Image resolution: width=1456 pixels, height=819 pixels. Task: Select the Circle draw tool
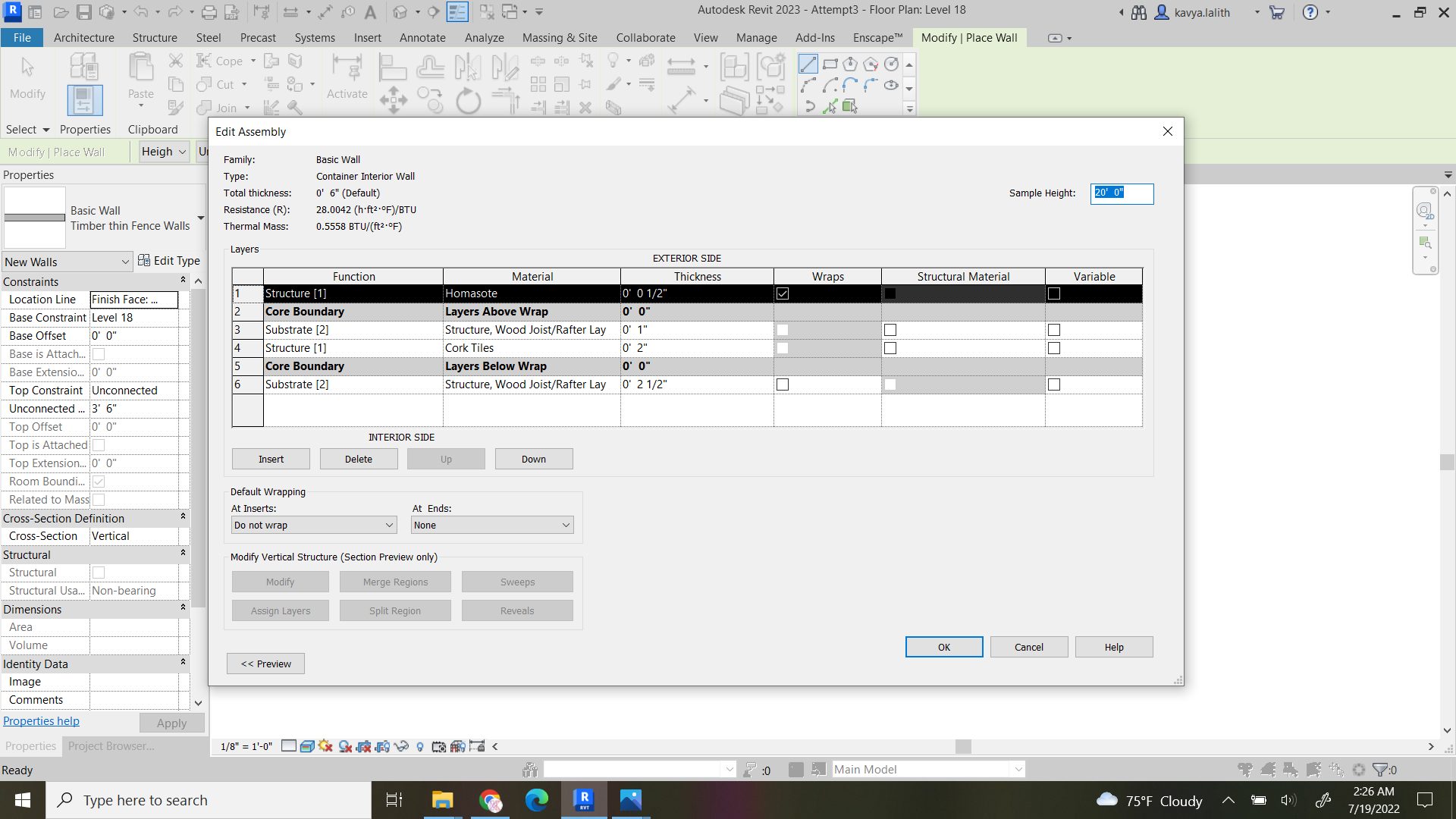tap(892, 64)
